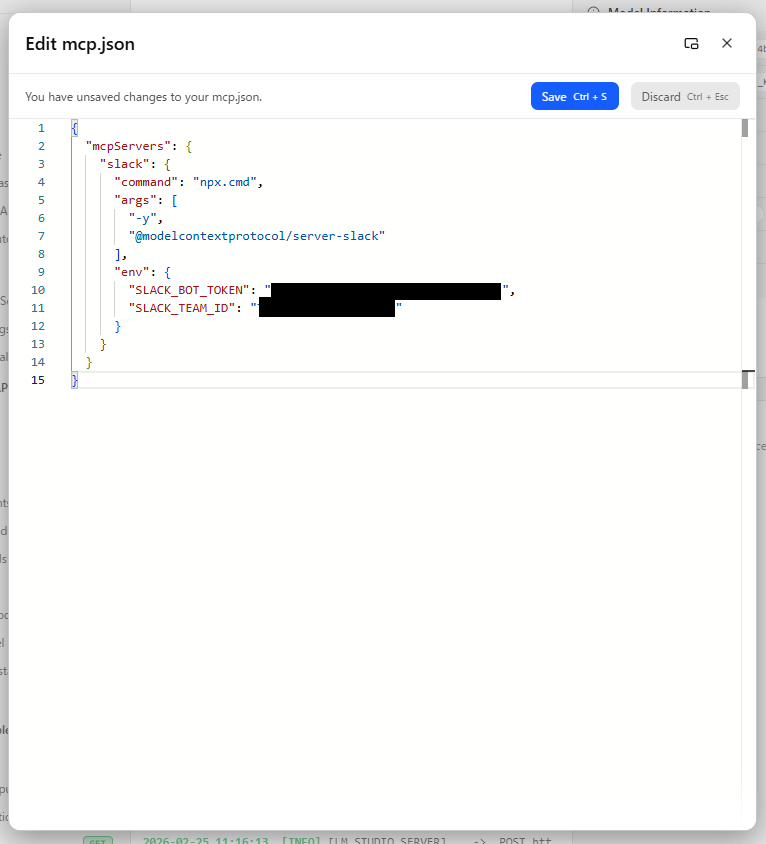
Task: Click the Edit mcp.json dialog title
Action: point(80,44)
